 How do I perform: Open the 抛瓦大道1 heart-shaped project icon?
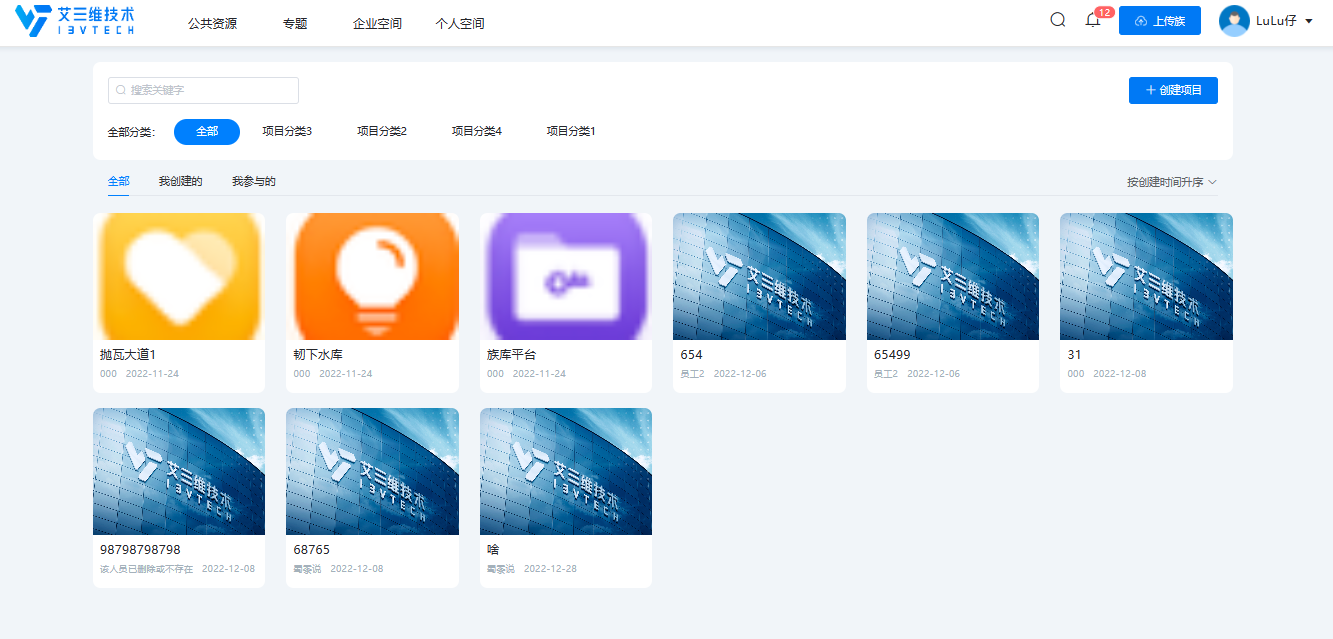click(x=178, y=276)
